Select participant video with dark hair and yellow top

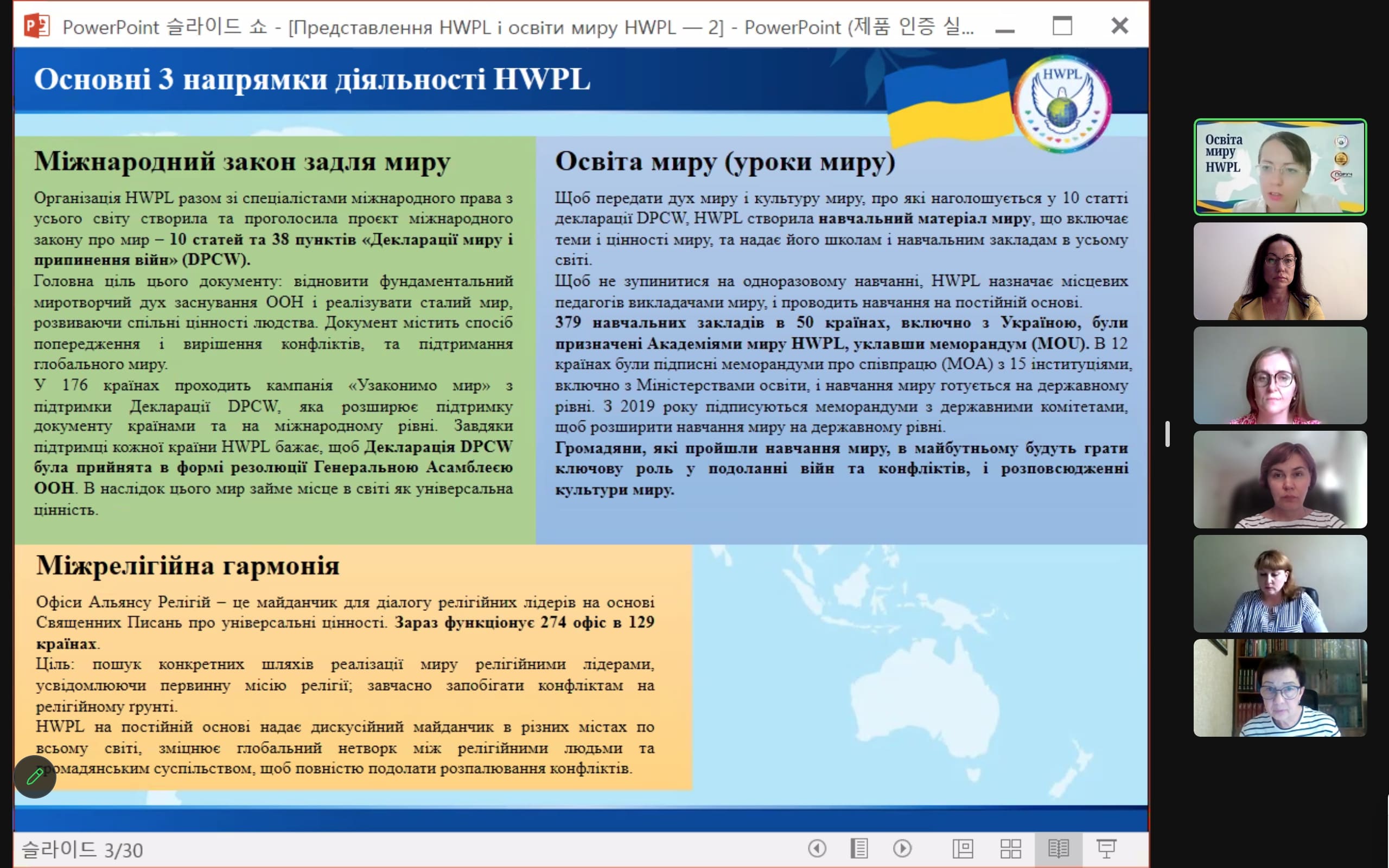[1280, 271]
